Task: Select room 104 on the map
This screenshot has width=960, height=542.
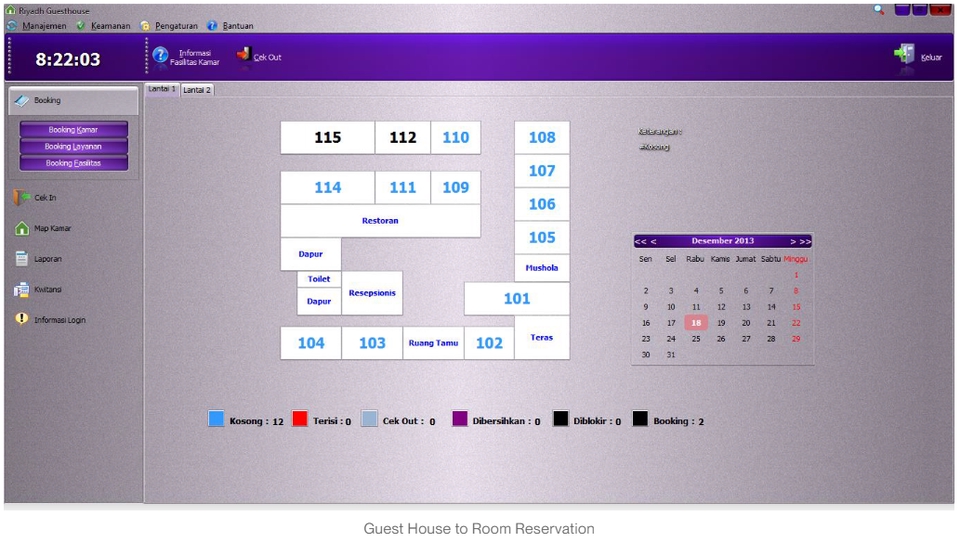Action: [x=311, y=343]
